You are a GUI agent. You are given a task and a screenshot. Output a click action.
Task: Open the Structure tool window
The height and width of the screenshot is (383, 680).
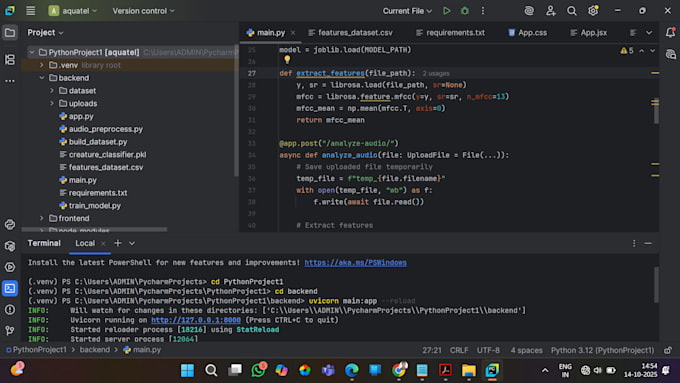10,59
